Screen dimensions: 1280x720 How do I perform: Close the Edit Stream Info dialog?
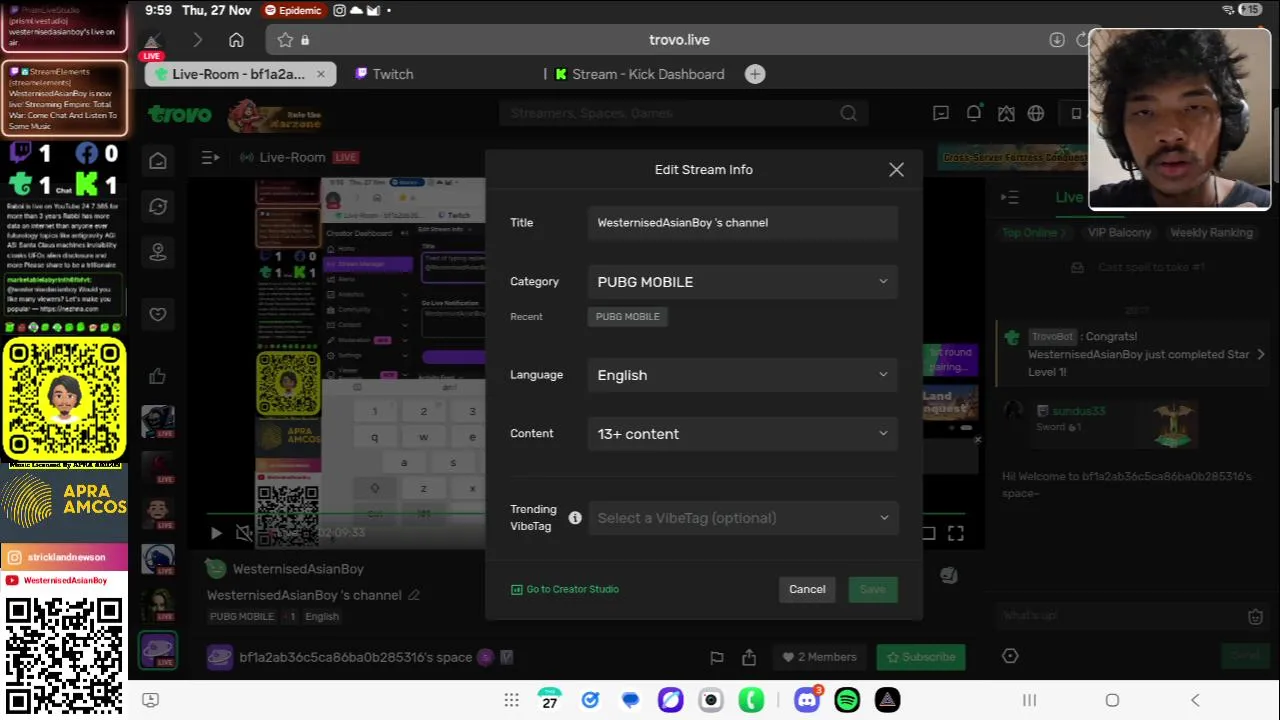(x=896, y=170)
